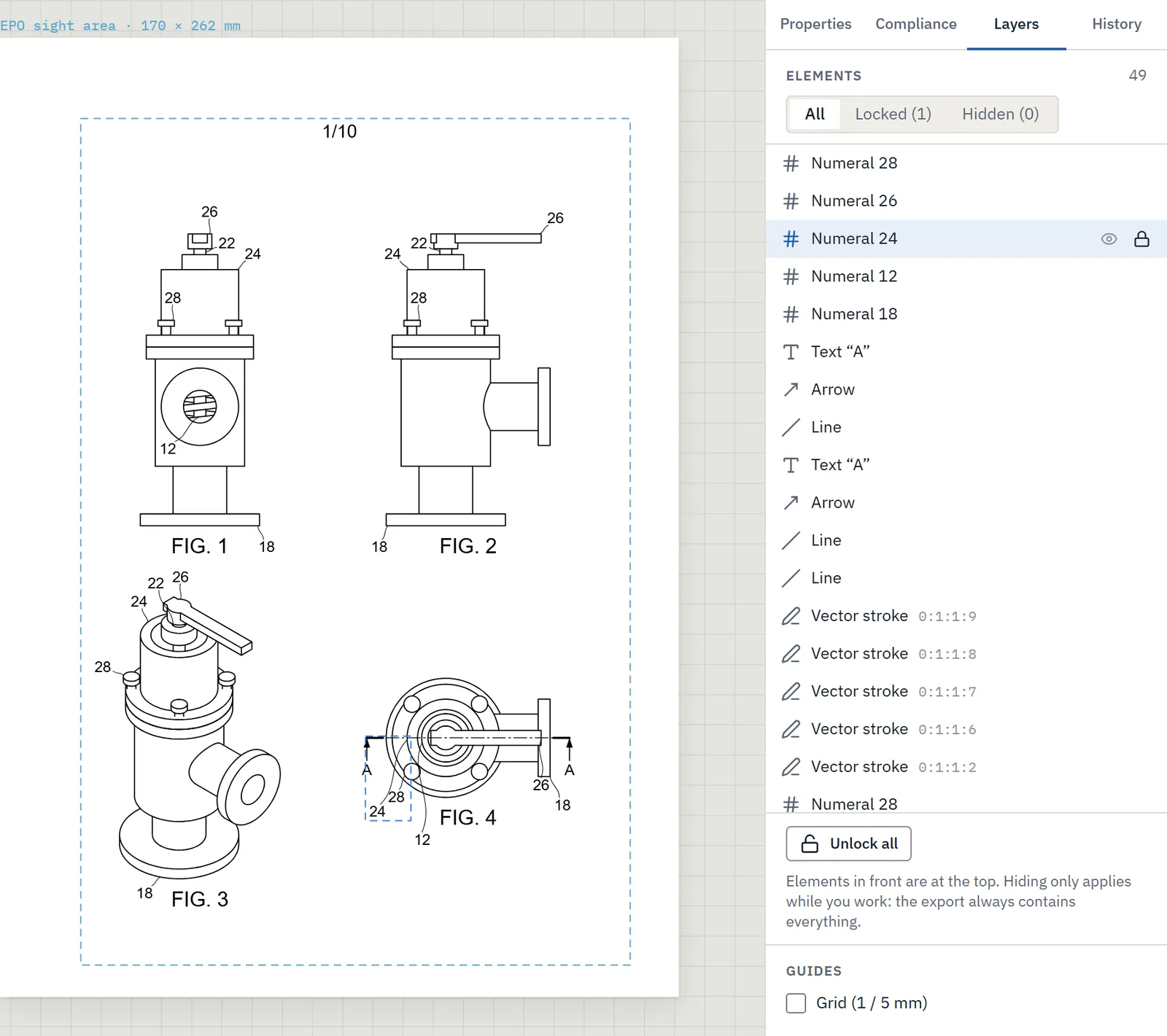The width and height of the screenshot is (1167, 1036).
Task: Open the History tab
Action: click(1117, 24)
